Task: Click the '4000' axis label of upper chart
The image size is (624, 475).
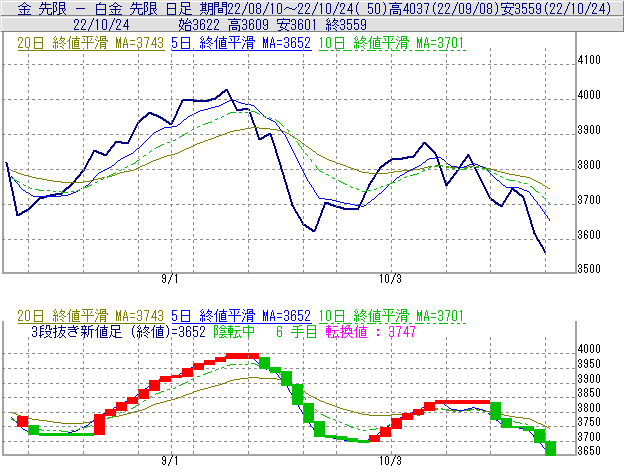Action: pyautogui.click(x=589, y=95)
